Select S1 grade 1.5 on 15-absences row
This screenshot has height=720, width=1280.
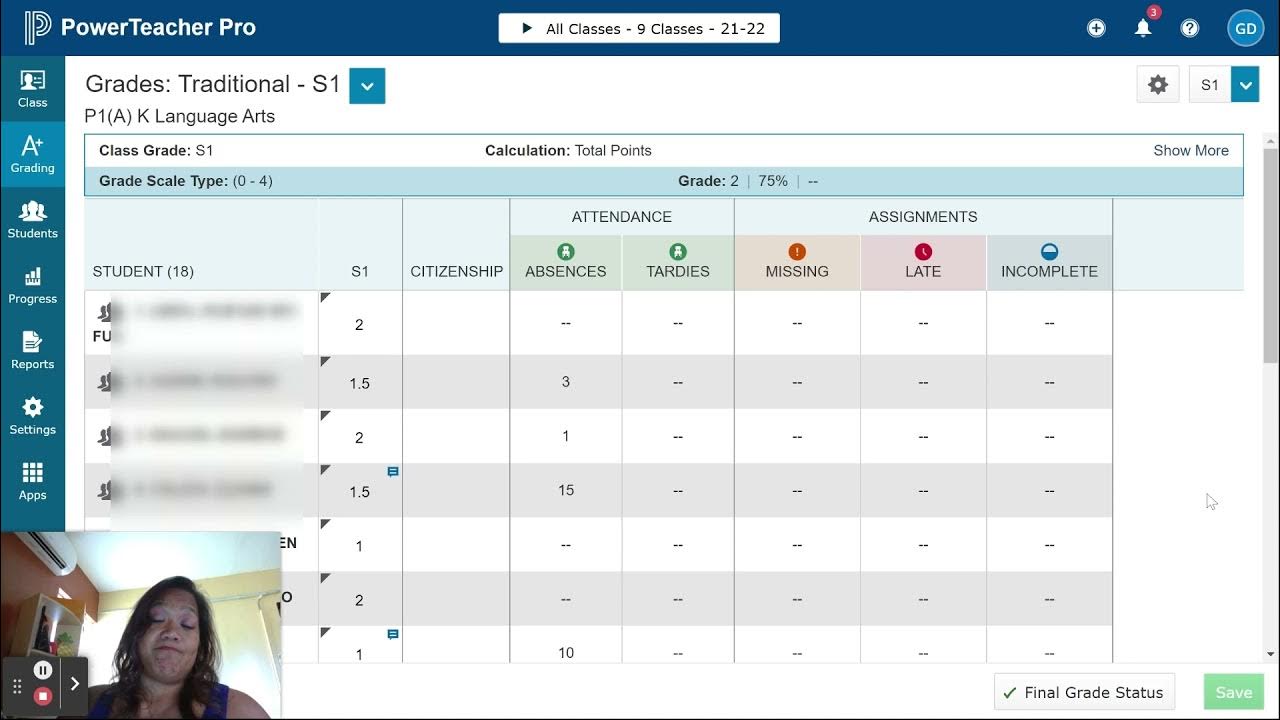point(360,491)
